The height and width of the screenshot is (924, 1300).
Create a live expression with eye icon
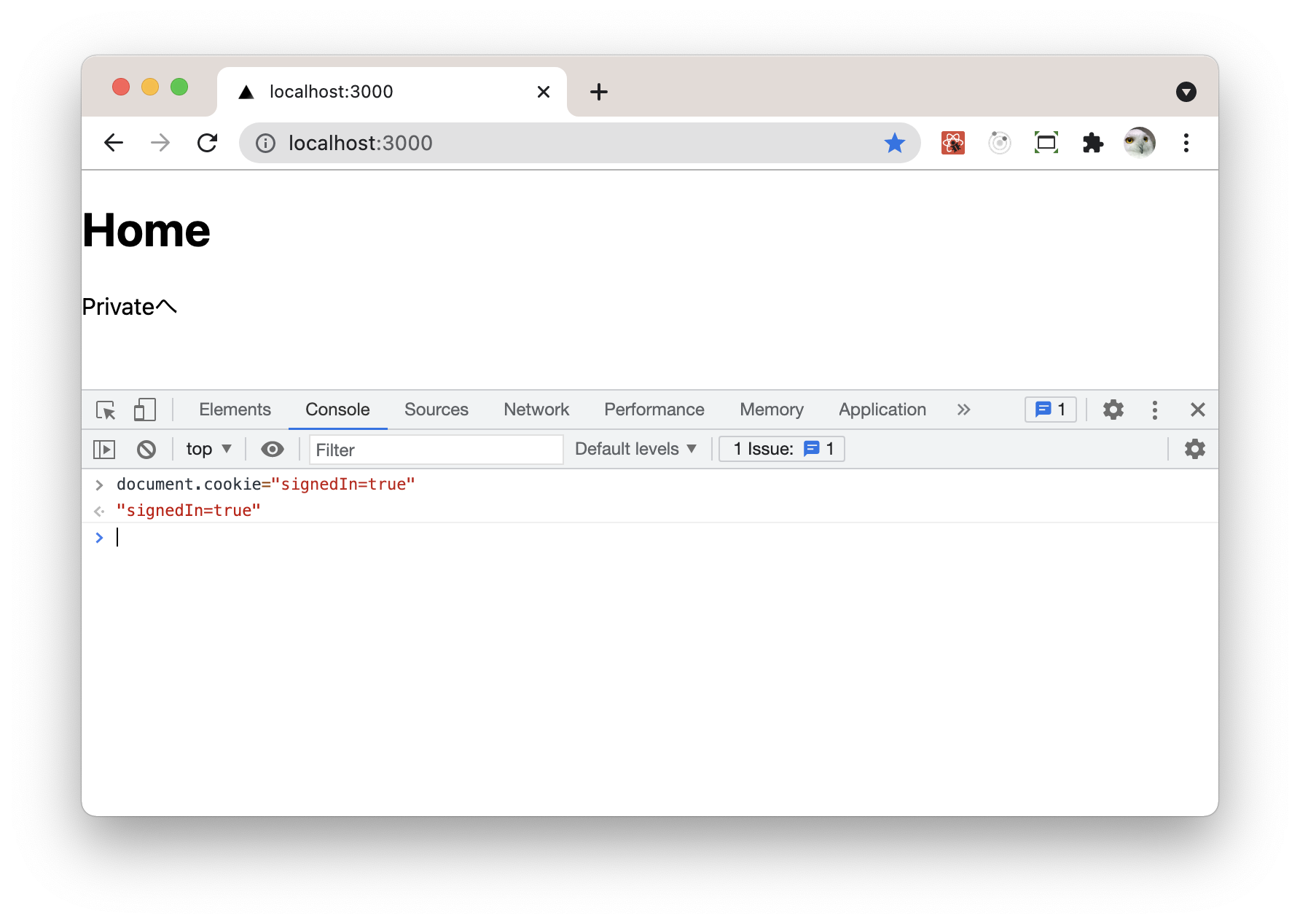[273, 450]
